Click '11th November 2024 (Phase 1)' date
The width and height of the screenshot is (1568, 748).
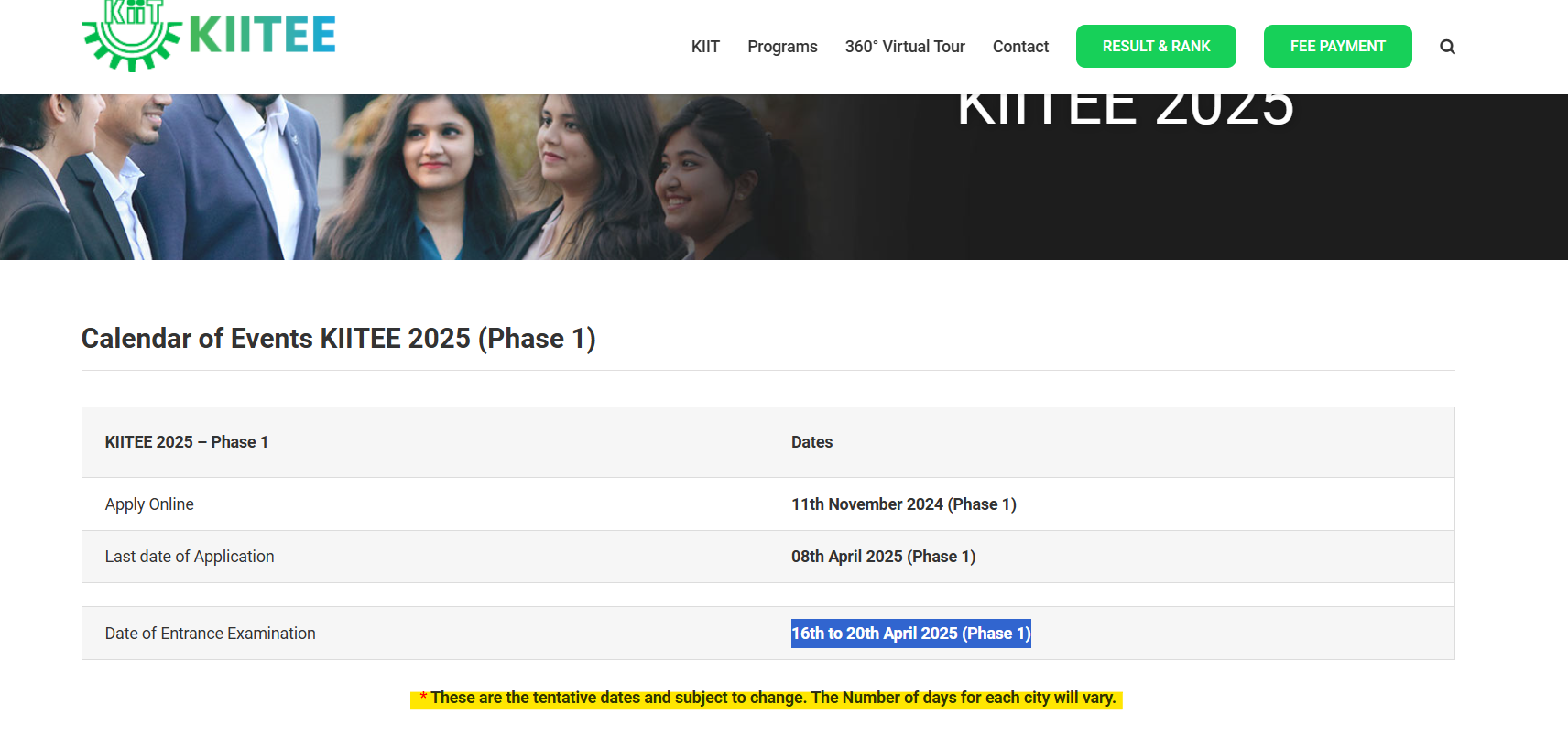tap(904, 504)
